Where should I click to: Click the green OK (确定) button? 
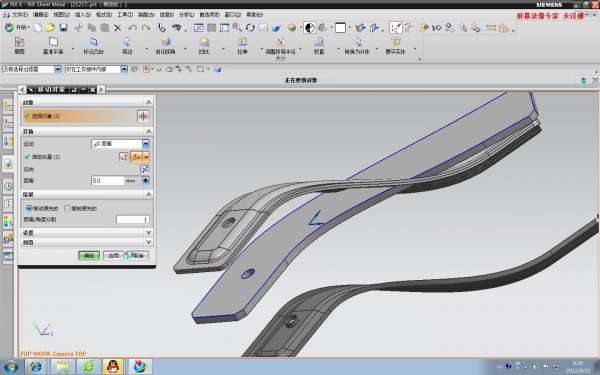(89, 256)
